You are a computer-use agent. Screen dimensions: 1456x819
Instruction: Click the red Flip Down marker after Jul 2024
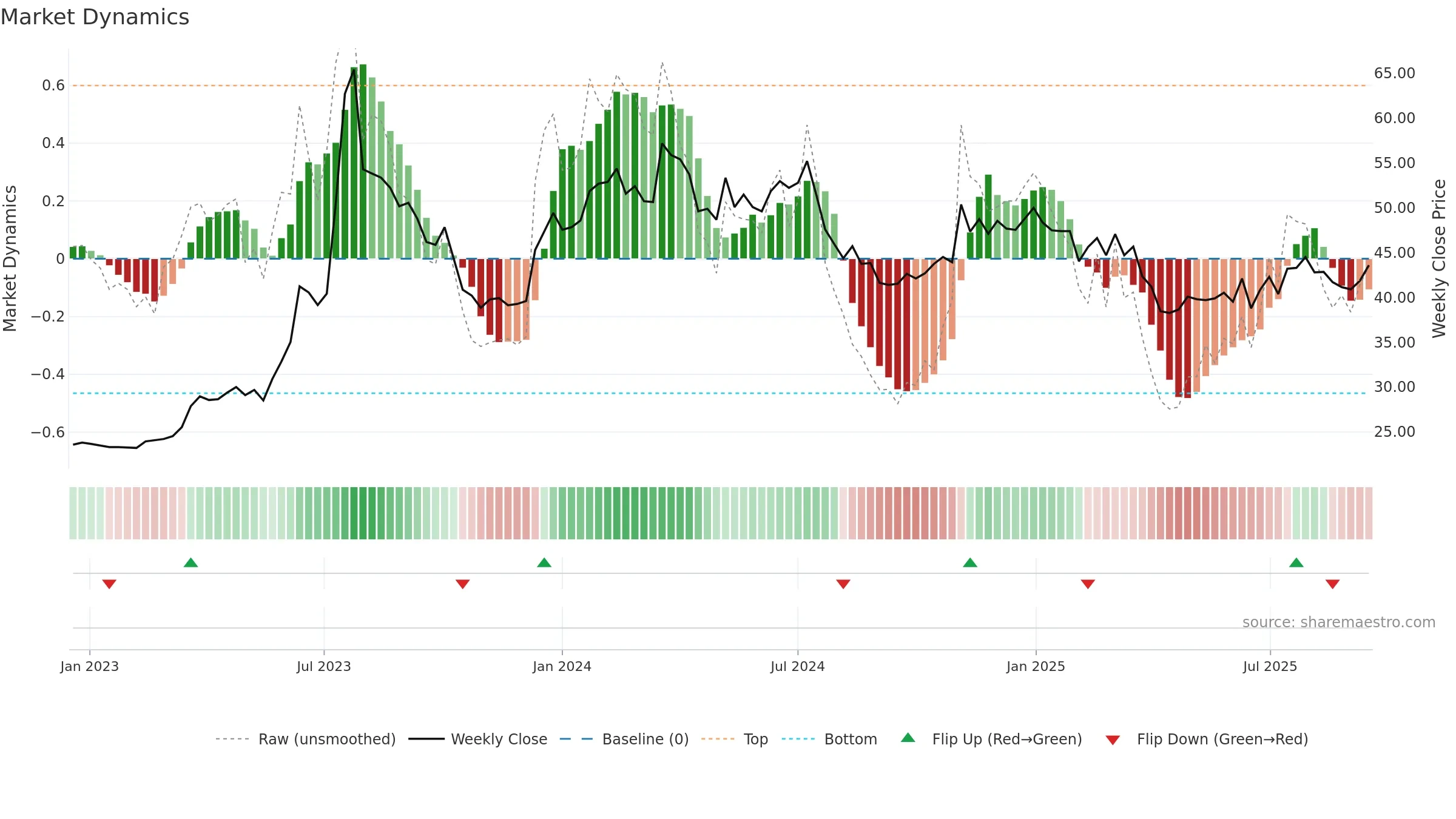(843, 584)
